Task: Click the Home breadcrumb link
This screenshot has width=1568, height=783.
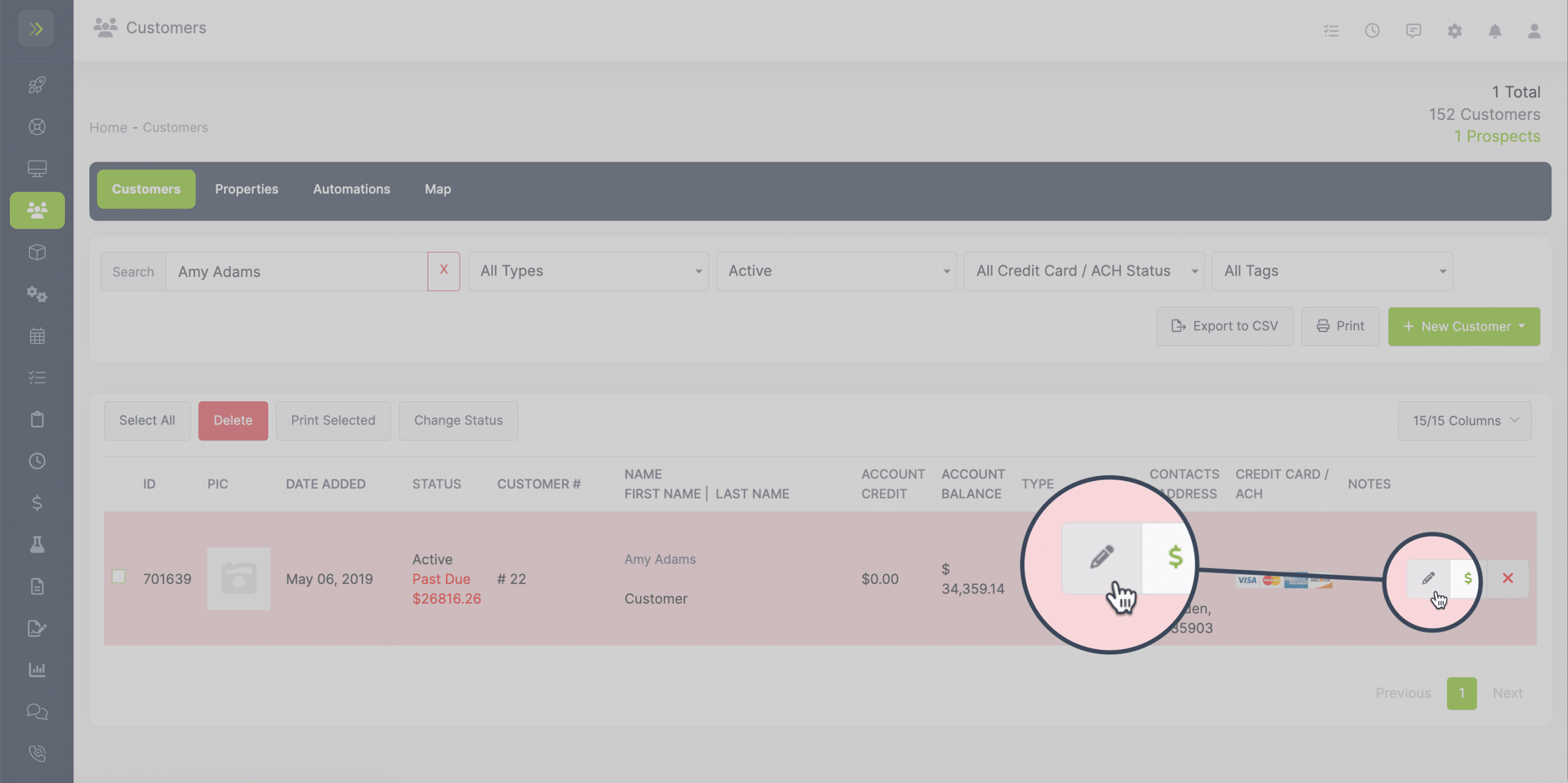Action: click(x=108, y=127)
